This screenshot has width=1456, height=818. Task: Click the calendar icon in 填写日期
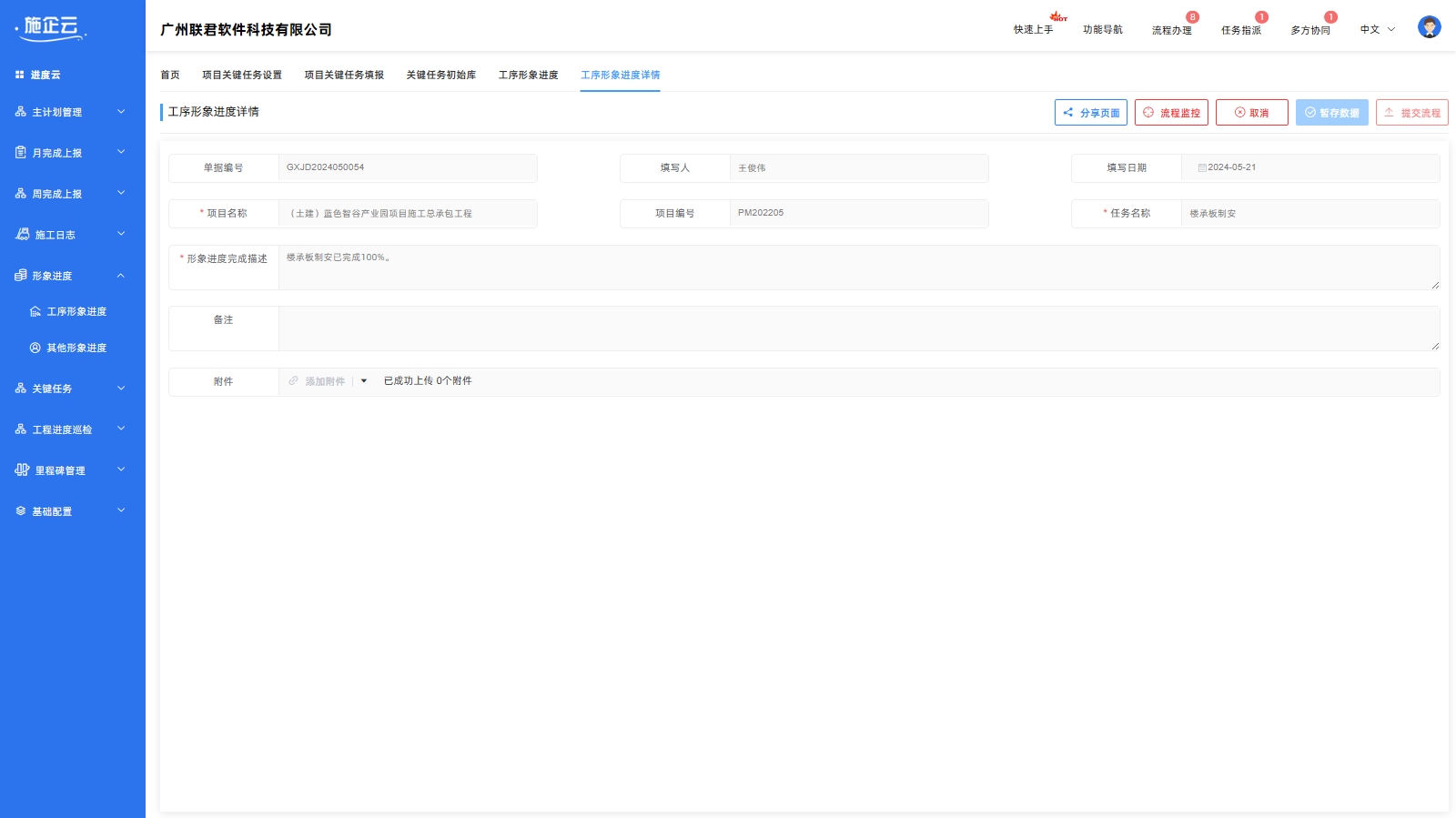pos(1202,167)
